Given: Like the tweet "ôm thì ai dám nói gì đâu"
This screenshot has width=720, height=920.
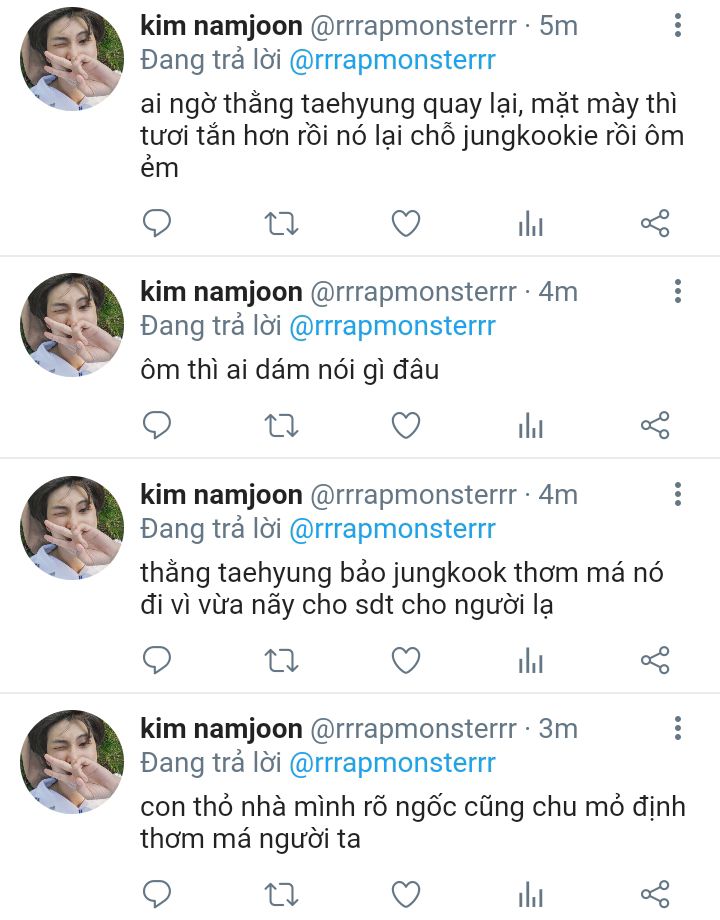Looking at the screenshot, I should point(405,426).
